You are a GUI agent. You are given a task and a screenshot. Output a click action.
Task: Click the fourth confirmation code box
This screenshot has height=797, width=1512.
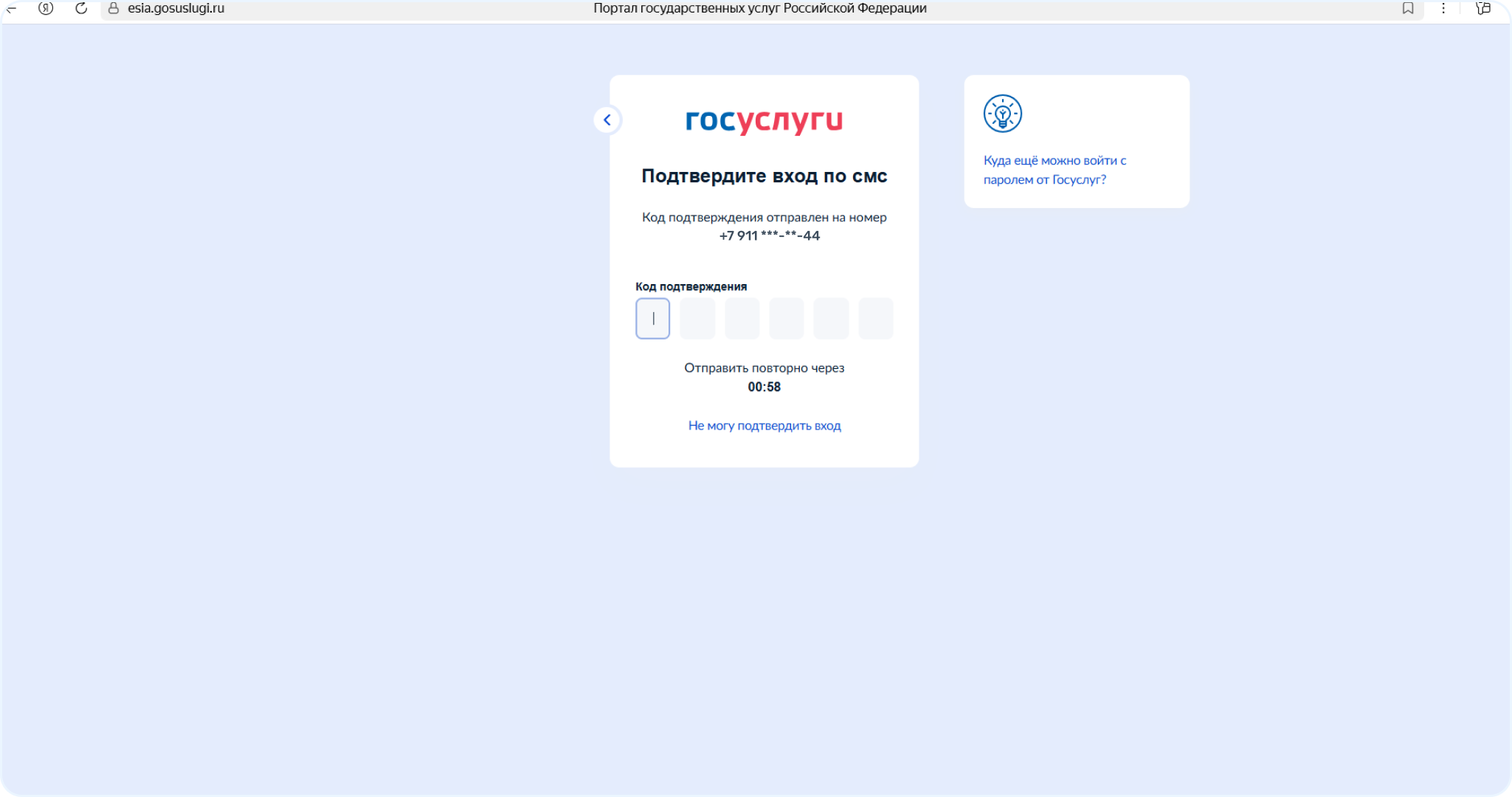[x=787, y=319]
